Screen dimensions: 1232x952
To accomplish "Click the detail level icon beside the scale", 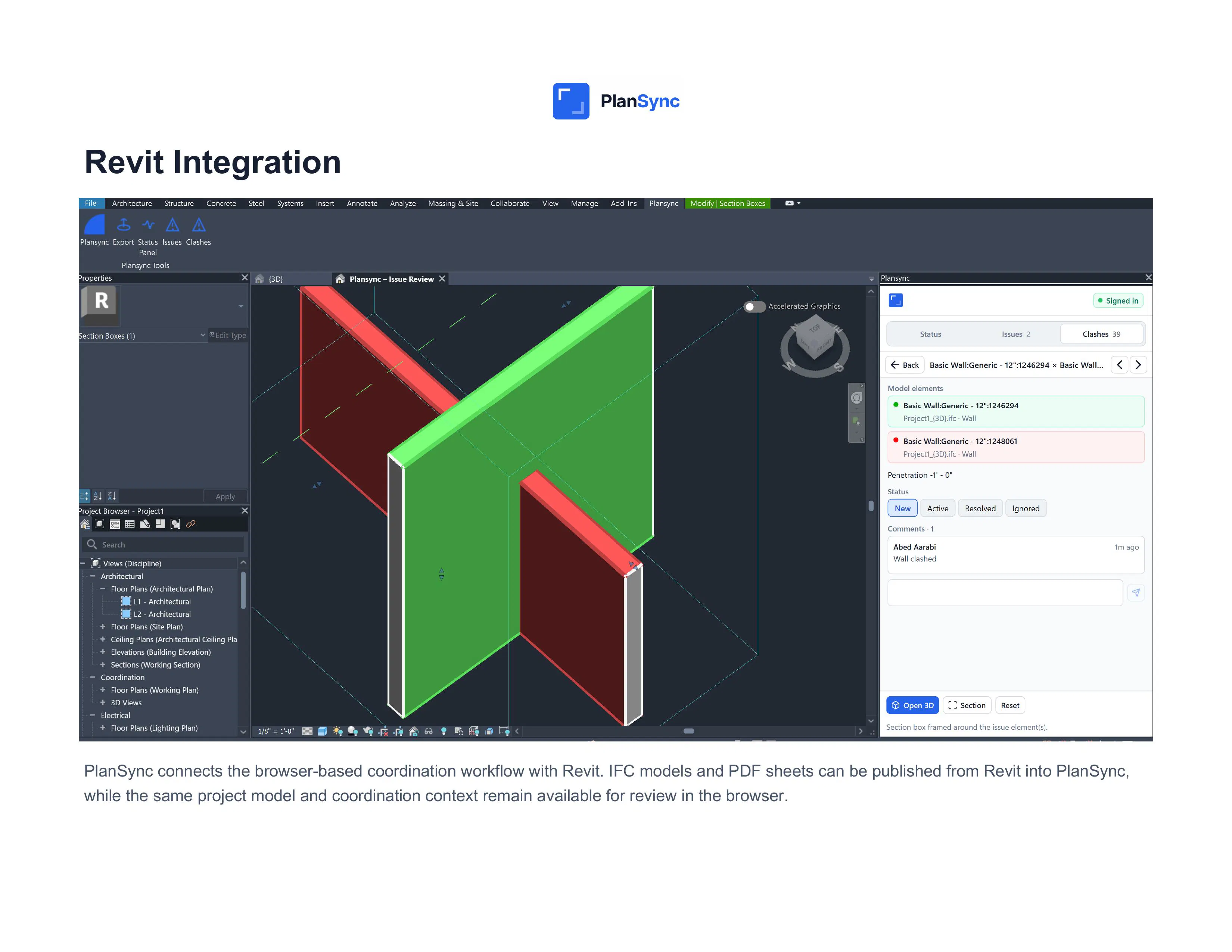I will coord(307,731).
